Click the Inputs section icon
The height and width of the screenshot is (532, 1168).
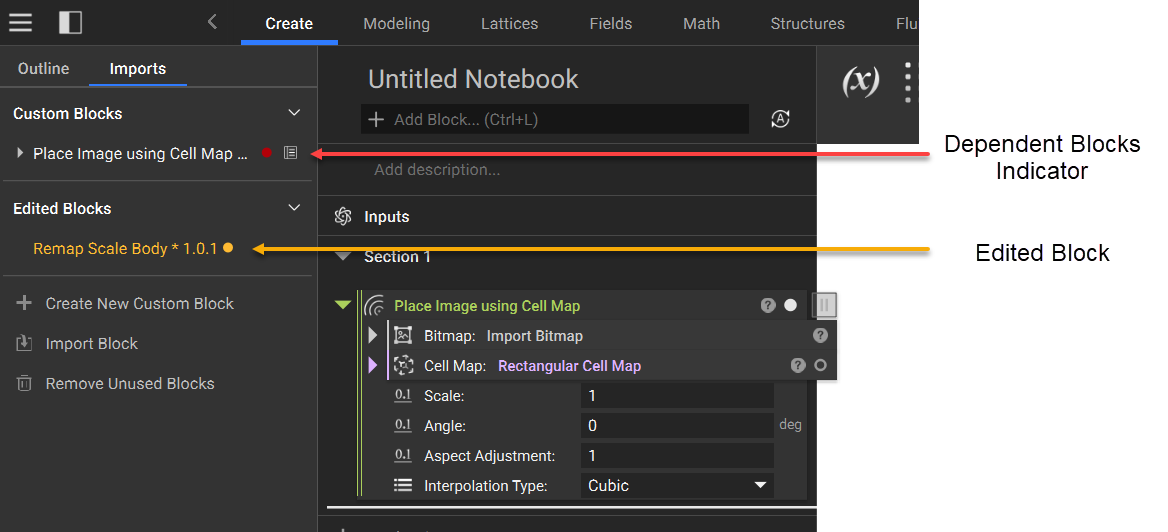click(x=343, y=217)
